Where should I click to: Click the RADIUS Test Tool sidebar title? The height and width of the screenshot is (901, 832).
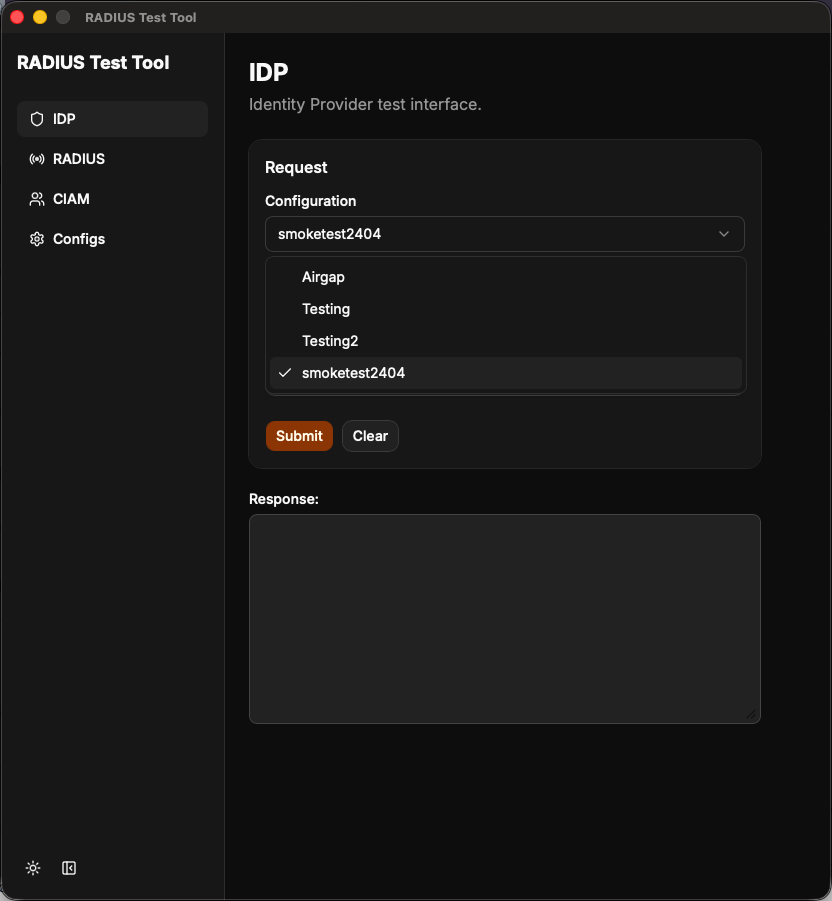93,63
